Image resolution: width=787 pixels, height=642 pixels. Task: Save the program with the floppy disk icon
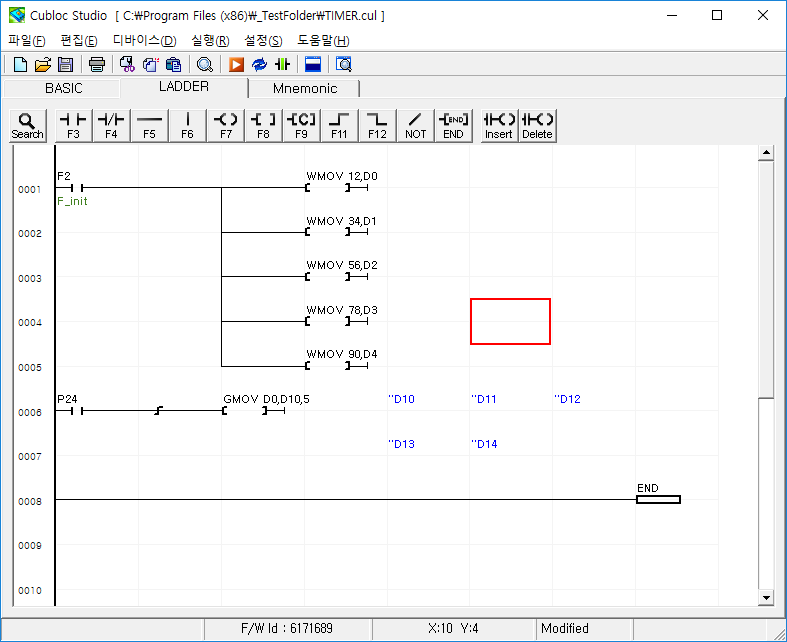(x=65, y=65)
